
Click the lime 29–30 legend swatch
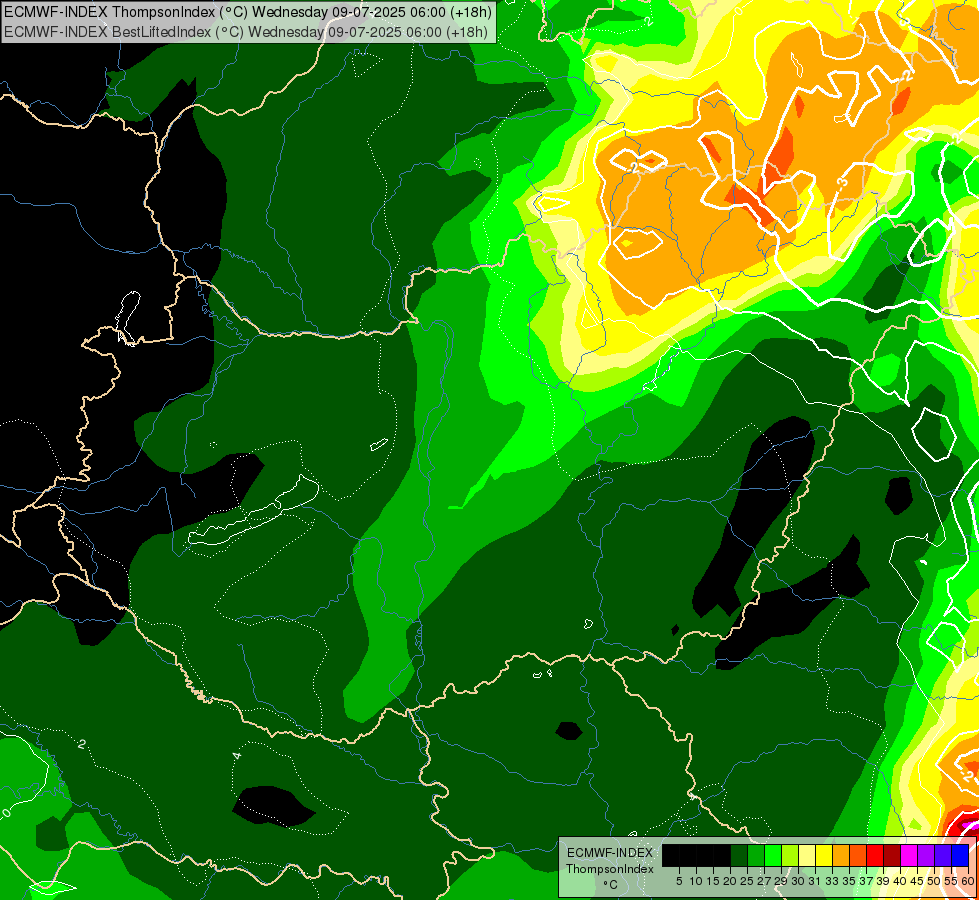click(790, 856)
